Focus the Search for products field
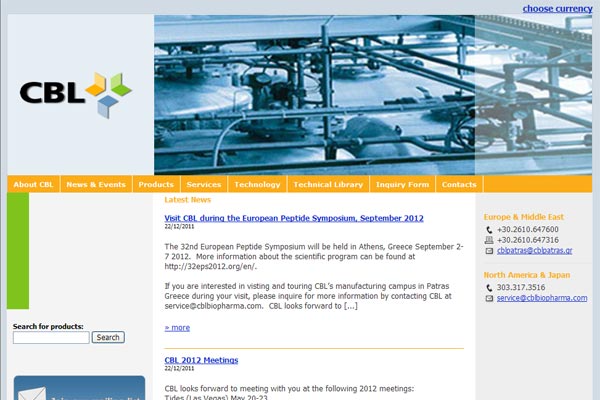 coord(51,338)
